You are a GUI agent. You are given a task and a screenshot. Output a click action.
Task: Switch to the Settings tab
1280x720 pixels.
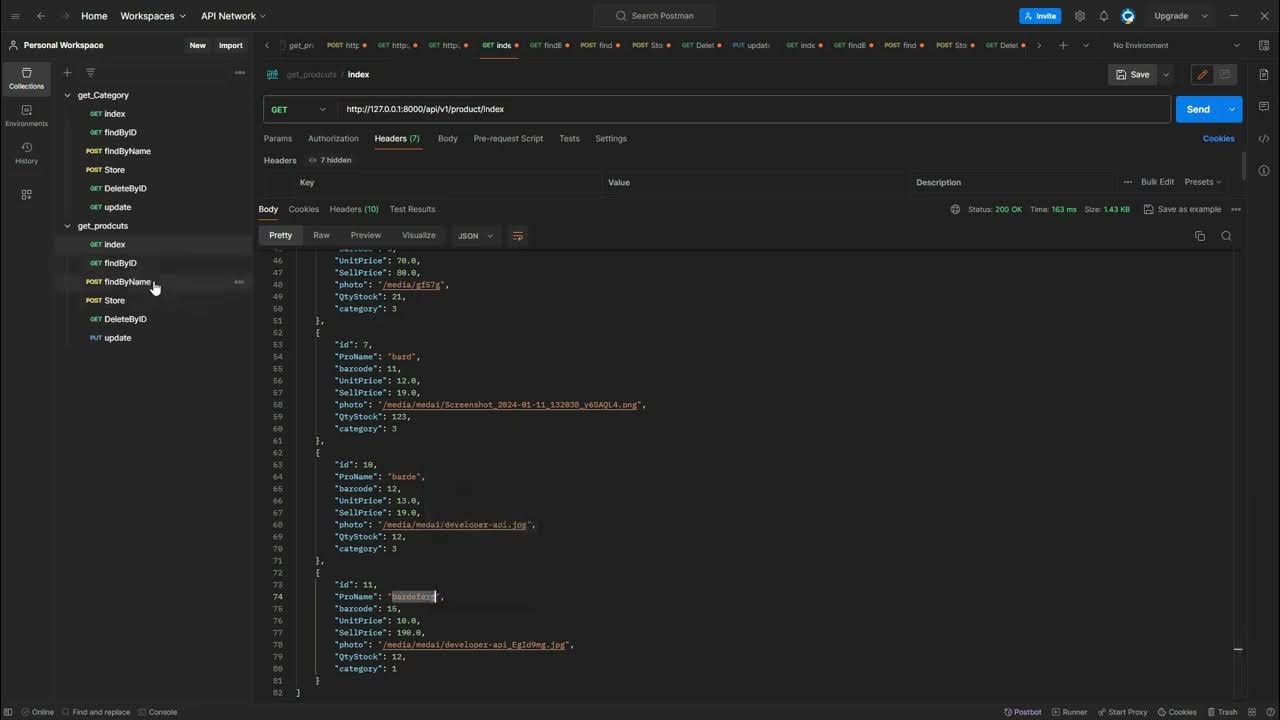point(611,138)
